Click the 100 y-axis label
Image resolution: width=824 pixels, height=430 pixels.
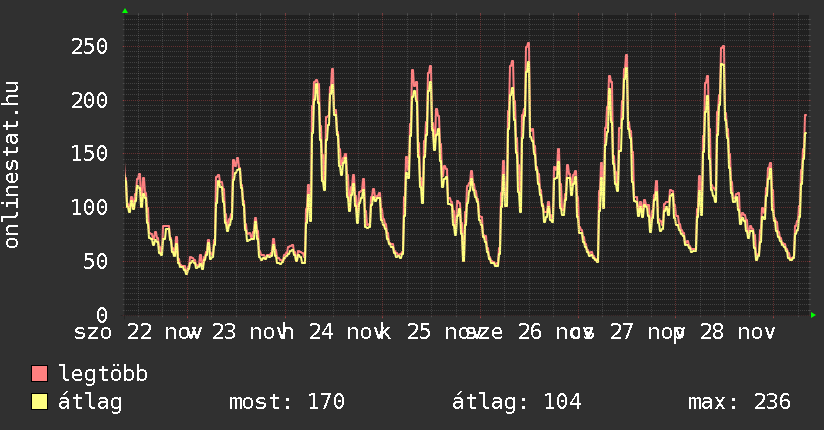tap(89, 207)
